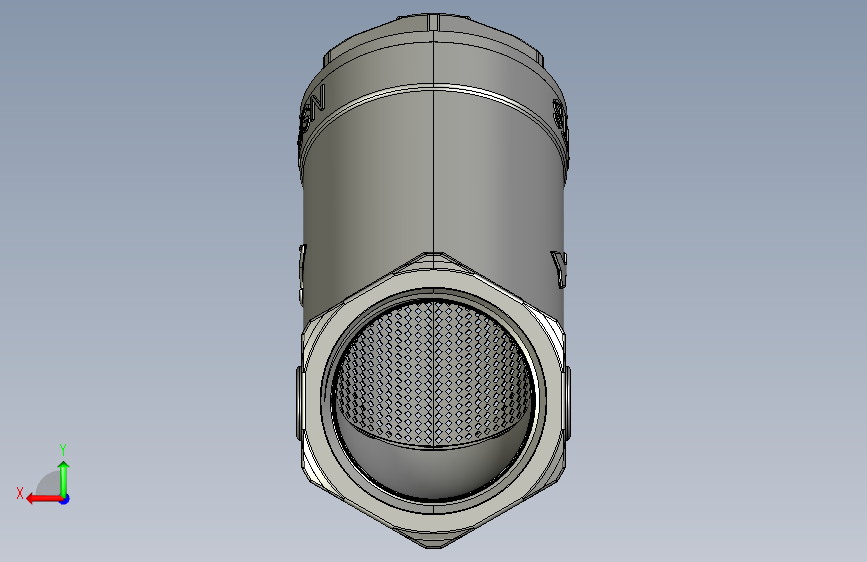Click the green Y axis arrow of triad
Viewport: 867px width, 562px height.
pos(64,478)
